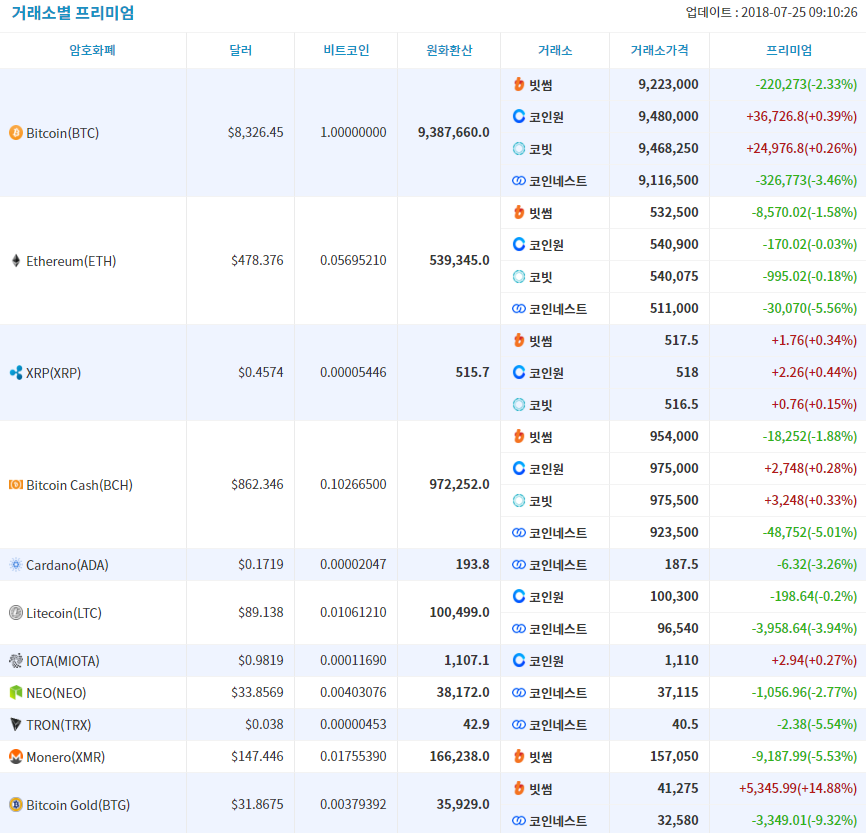
Task: Select the Ethereum(ETH) name label
Action: click(x=71, y=261)
